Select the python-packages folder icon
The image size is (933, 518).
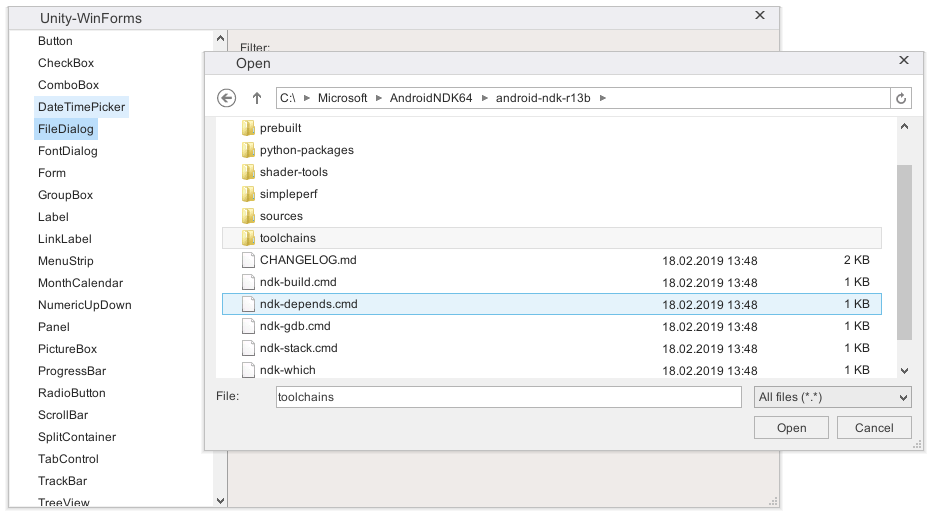point(248,150)
